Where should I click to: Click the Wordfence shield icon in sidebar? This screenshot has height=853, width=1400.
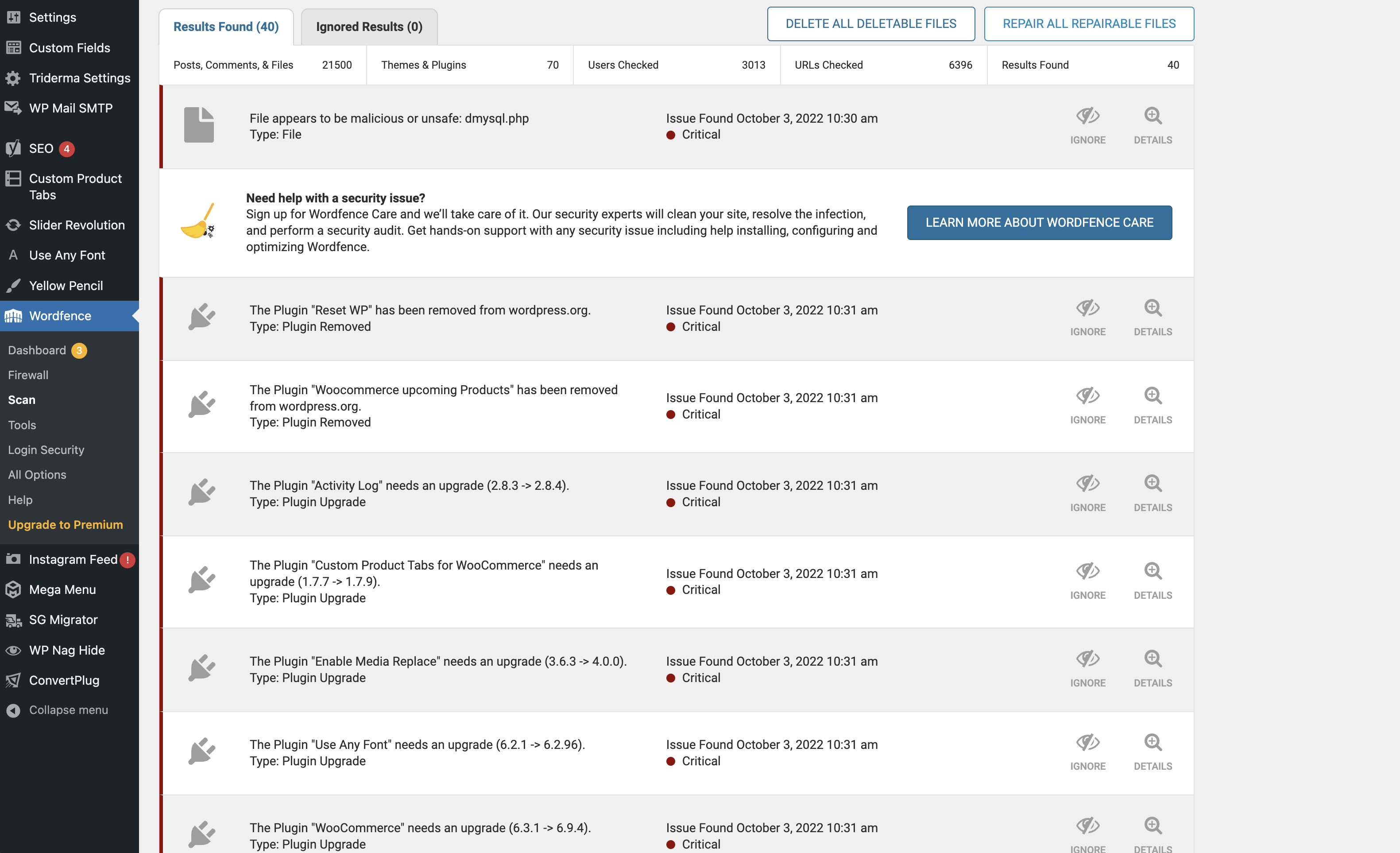coord(13,316)
